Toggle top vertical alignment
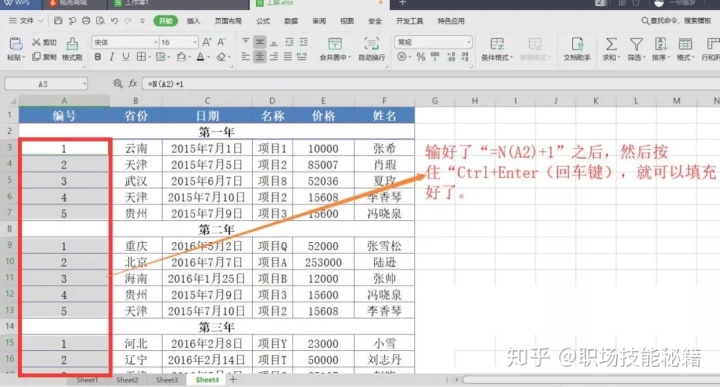Image resolution: width=720 pixels, height=387 pixels. 246,42
